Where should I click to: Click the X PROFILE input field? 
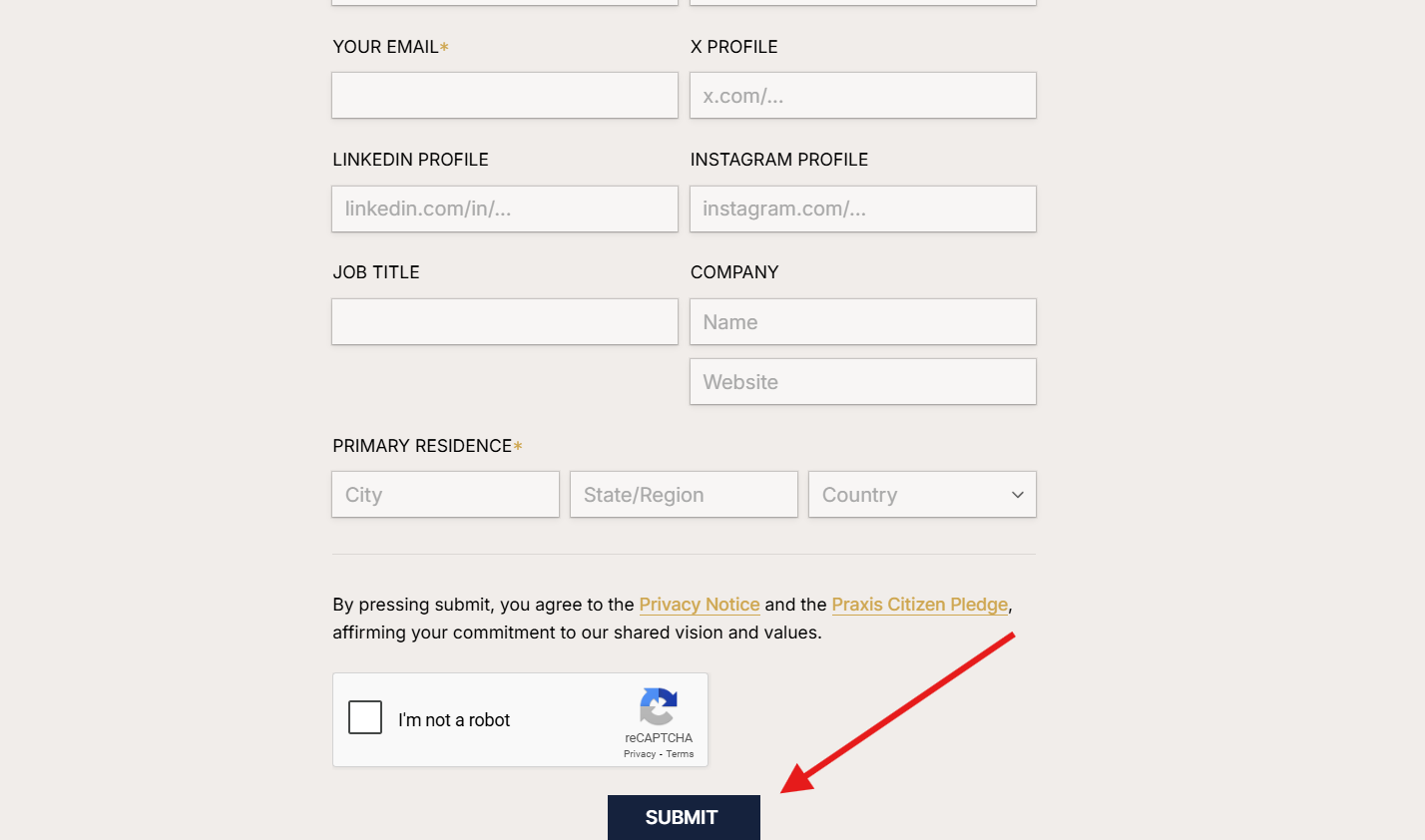(x=862, y=95)
